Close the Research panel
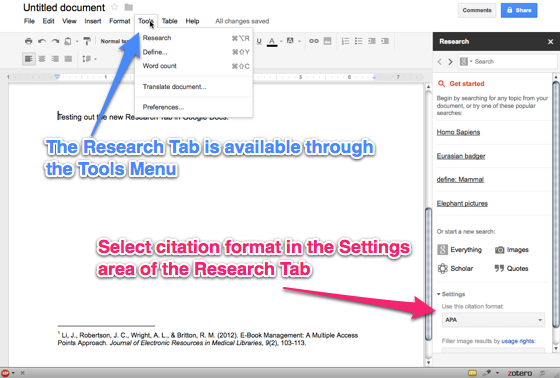Image resolution: width=560 pixels, height=378 pixels. click(x=550, y=42)
